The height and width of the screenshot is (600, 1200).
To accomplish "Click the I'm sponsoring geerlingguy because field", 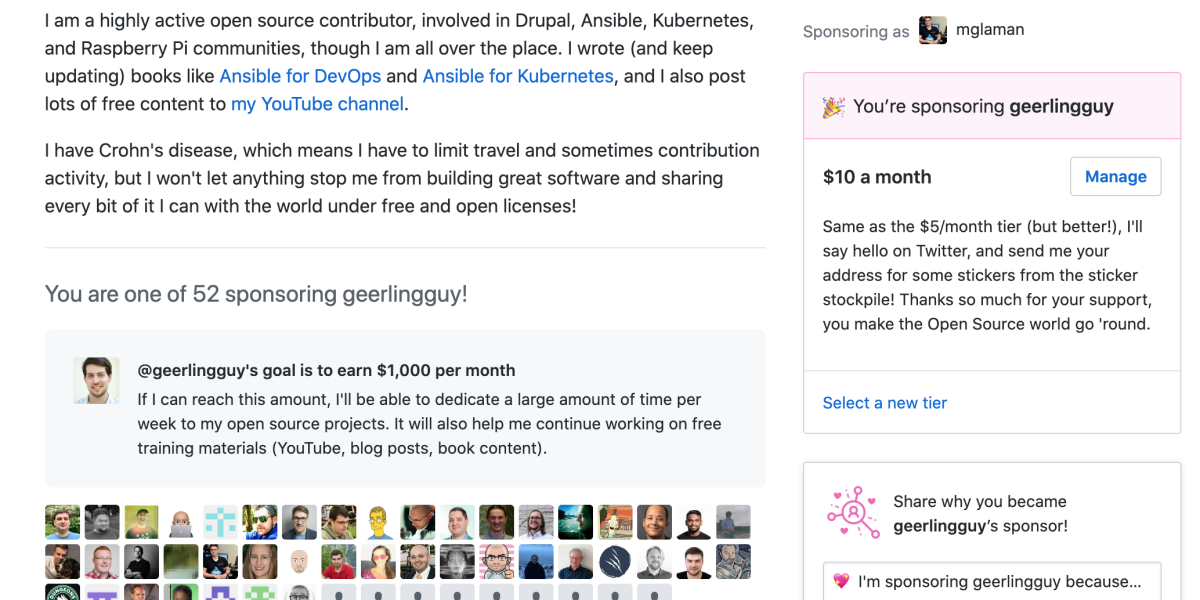I will click(991, 581).
